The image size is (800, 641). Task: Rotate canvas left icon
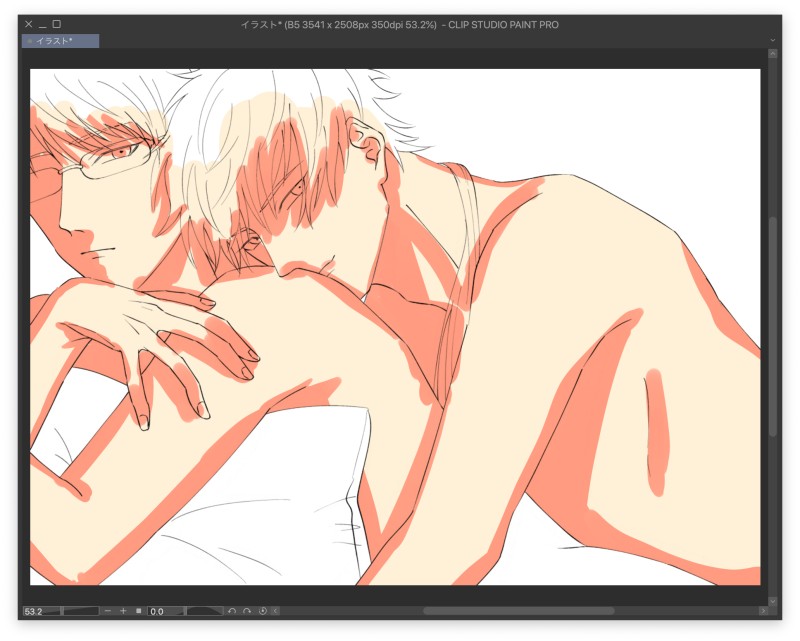[x=232, y=611]
